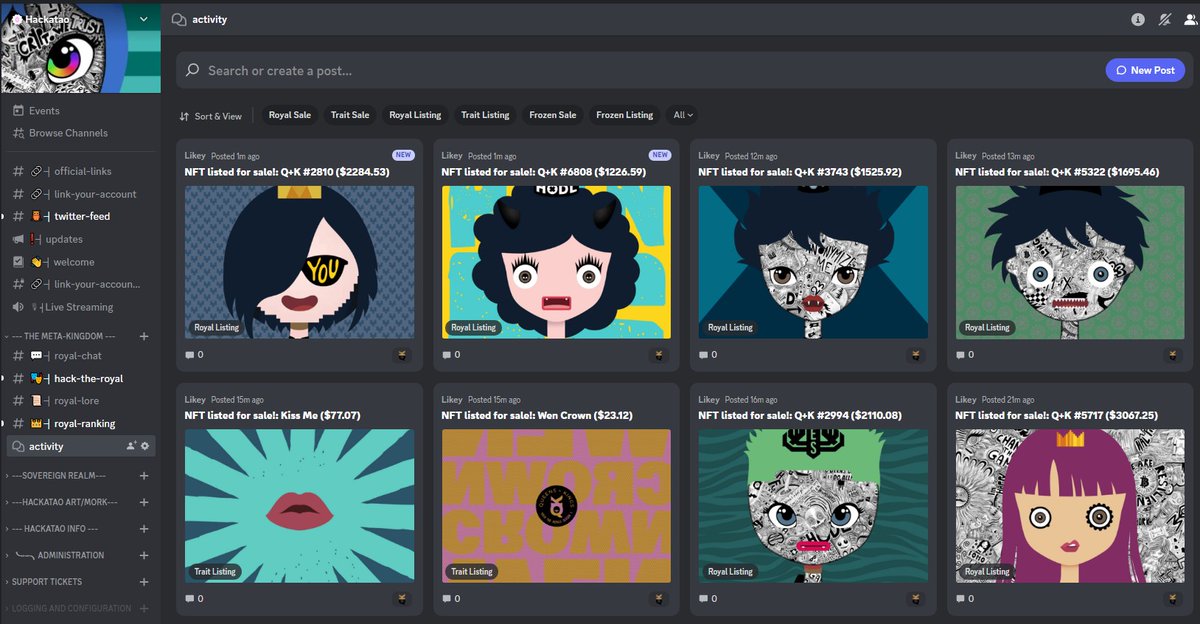
Task: Click the Search or create a post field
Action: coord(640,70)
